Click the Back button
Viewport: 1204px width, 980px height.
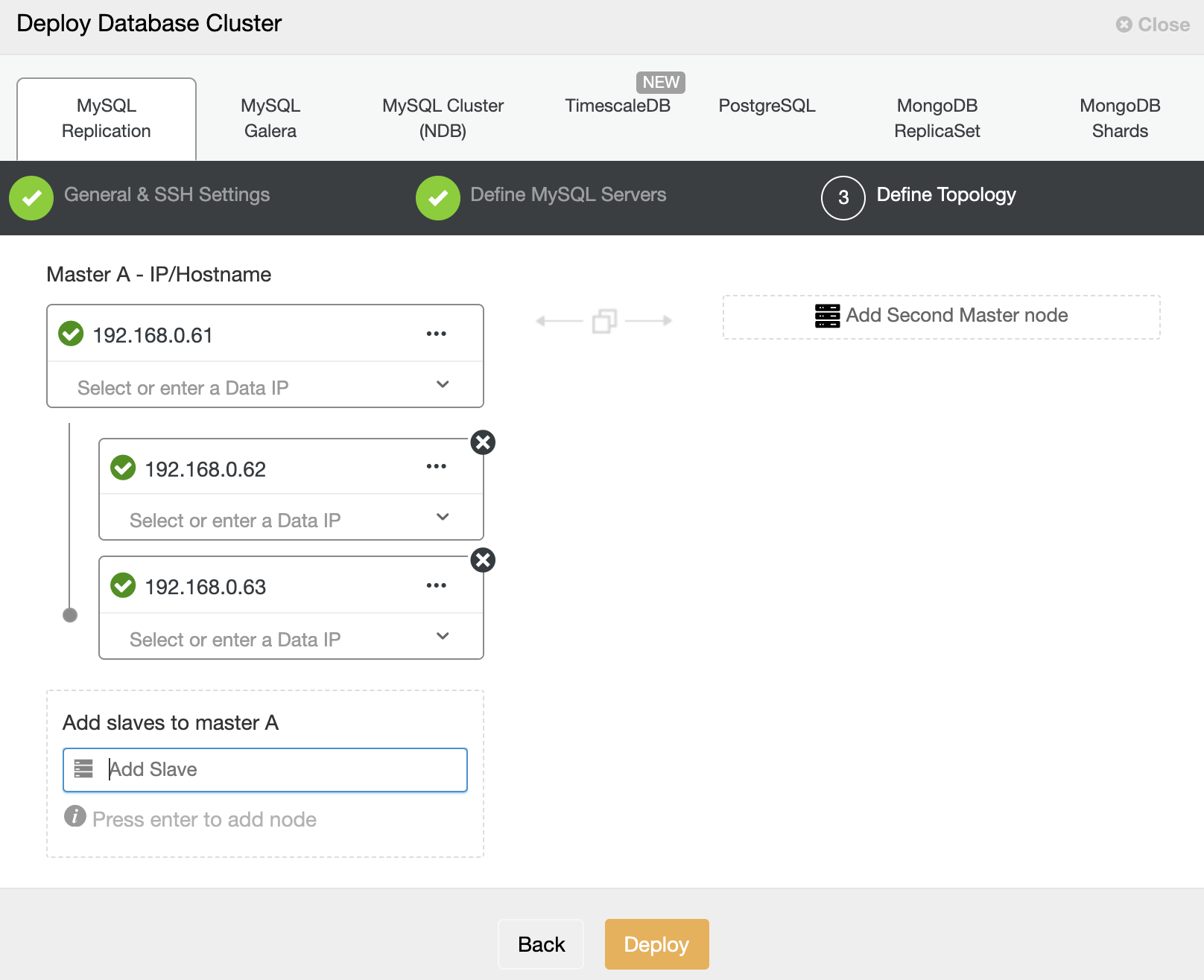(x=541, y=944)
